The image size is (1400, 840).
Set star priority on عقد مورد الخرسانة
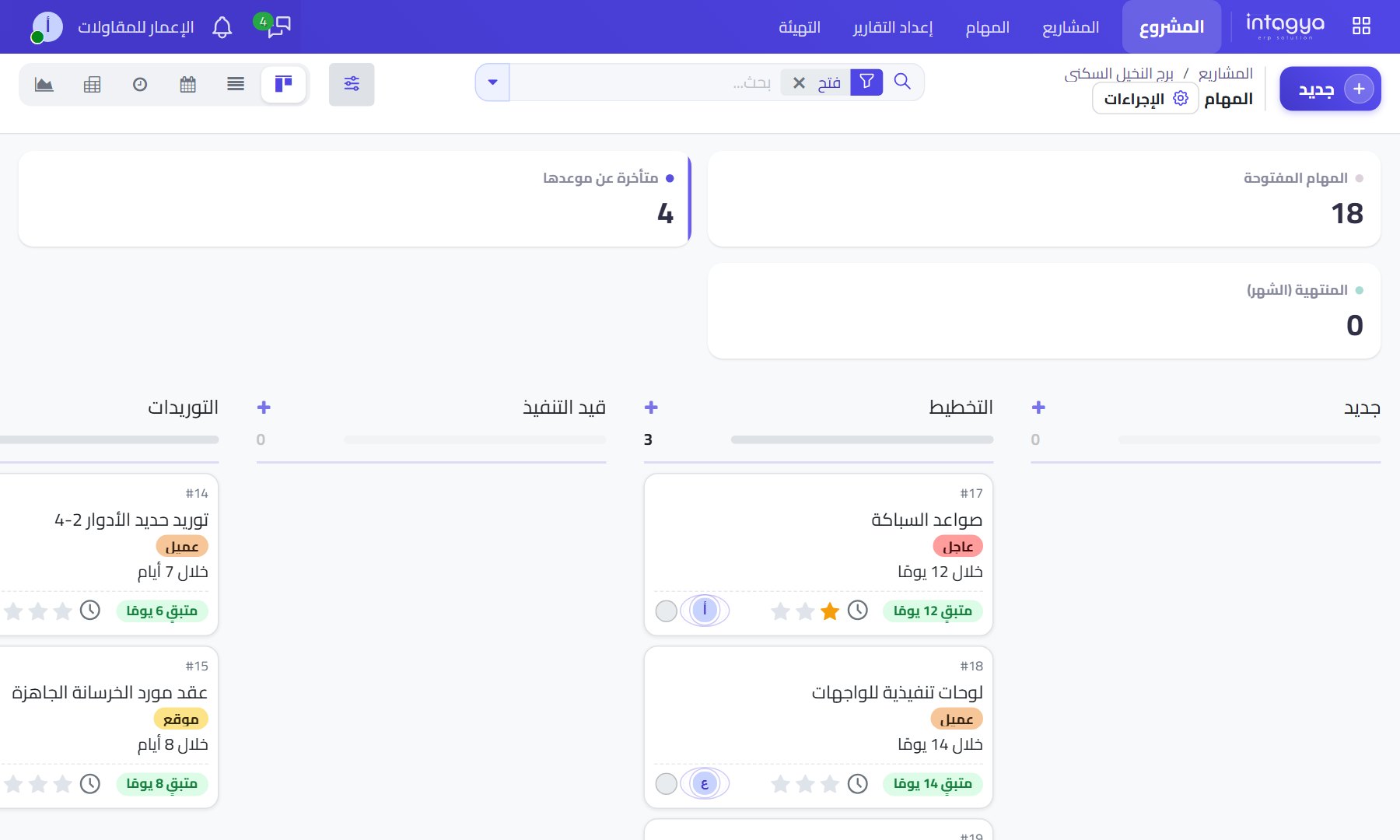[62, 784]
